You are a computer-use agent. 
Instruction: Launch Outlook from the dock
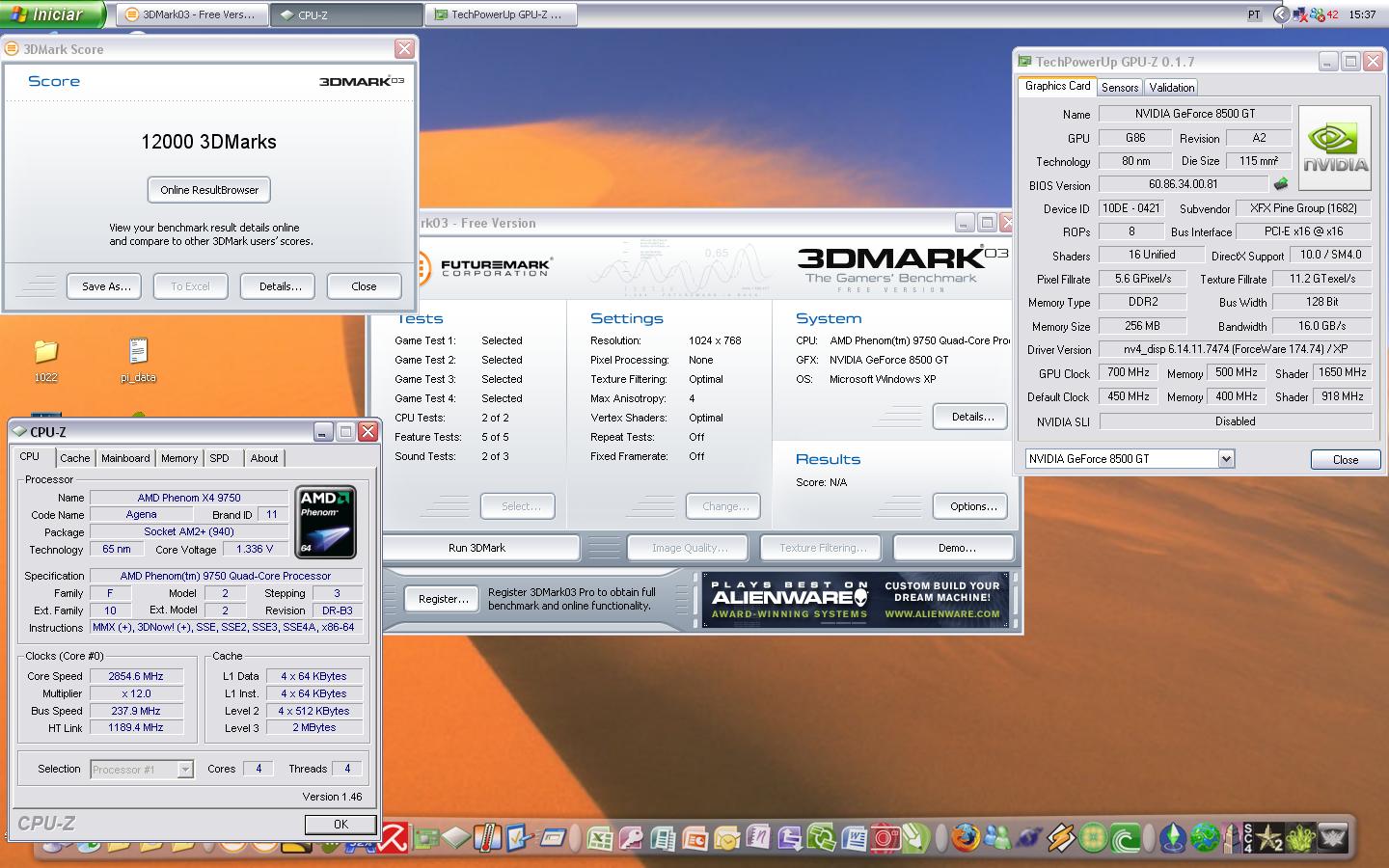[725, 838]
